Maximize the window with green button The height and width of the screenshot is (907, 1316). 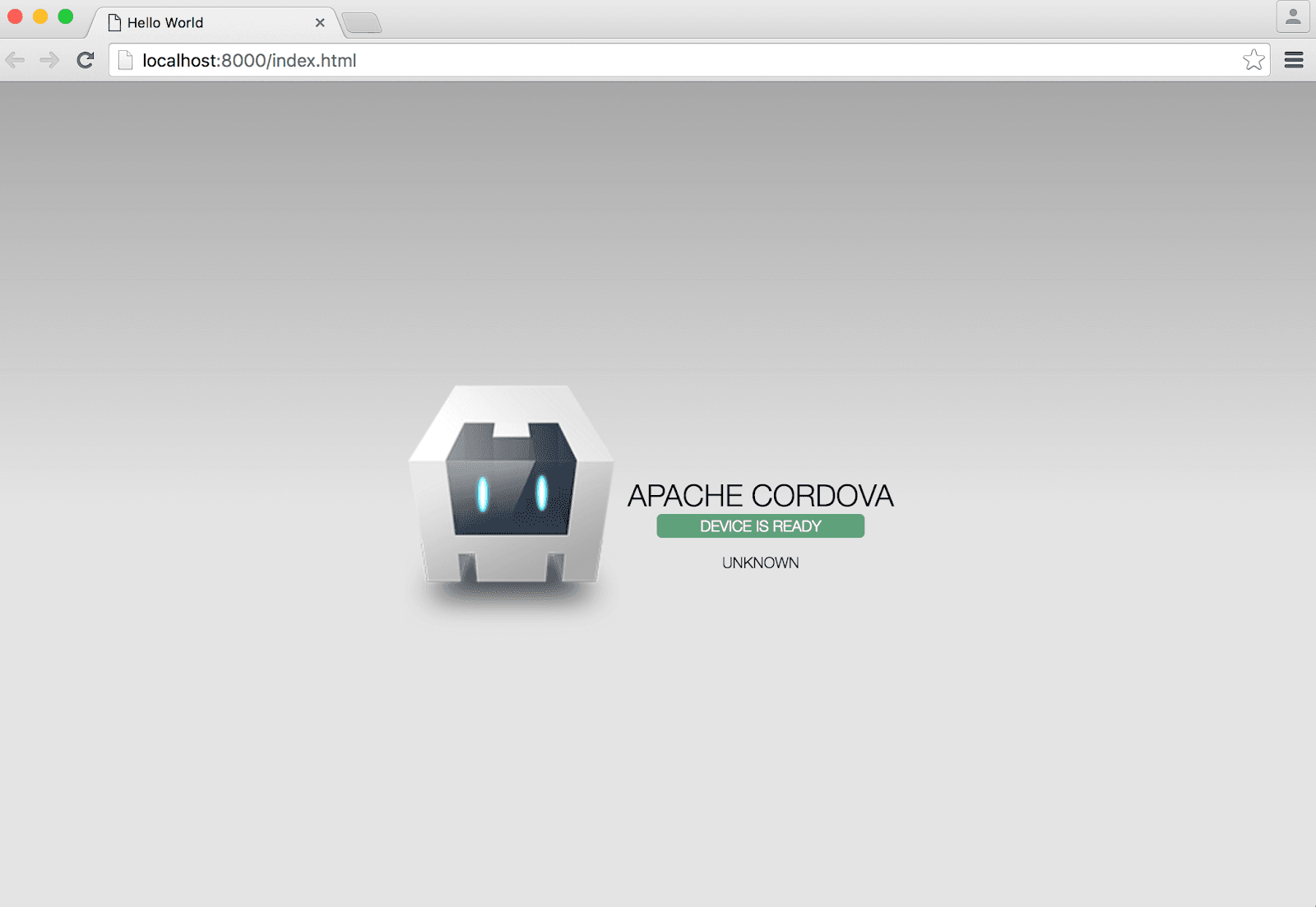[x=66, y=16]
